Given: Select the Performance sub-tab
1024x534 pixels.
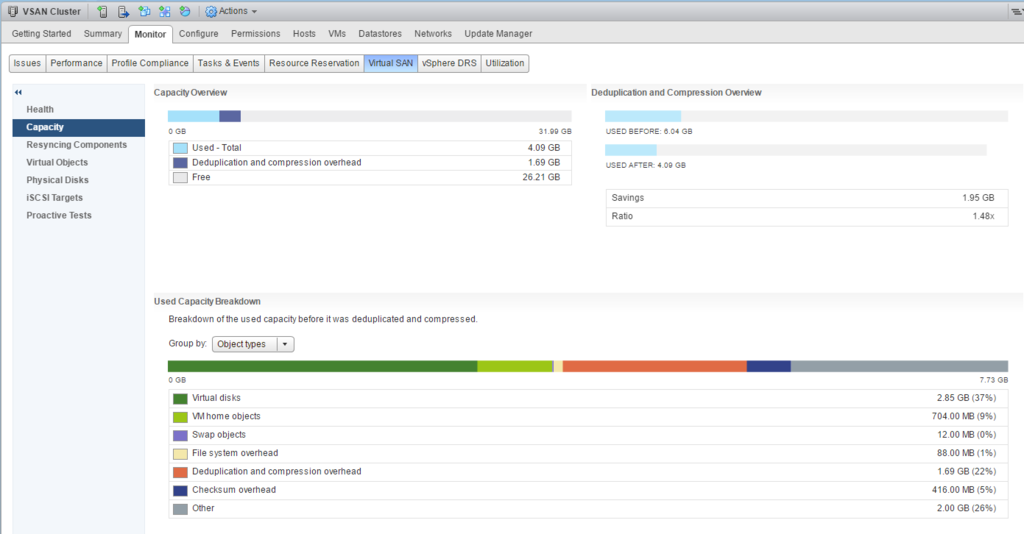Looking at the screenshot, I should 76,63.
